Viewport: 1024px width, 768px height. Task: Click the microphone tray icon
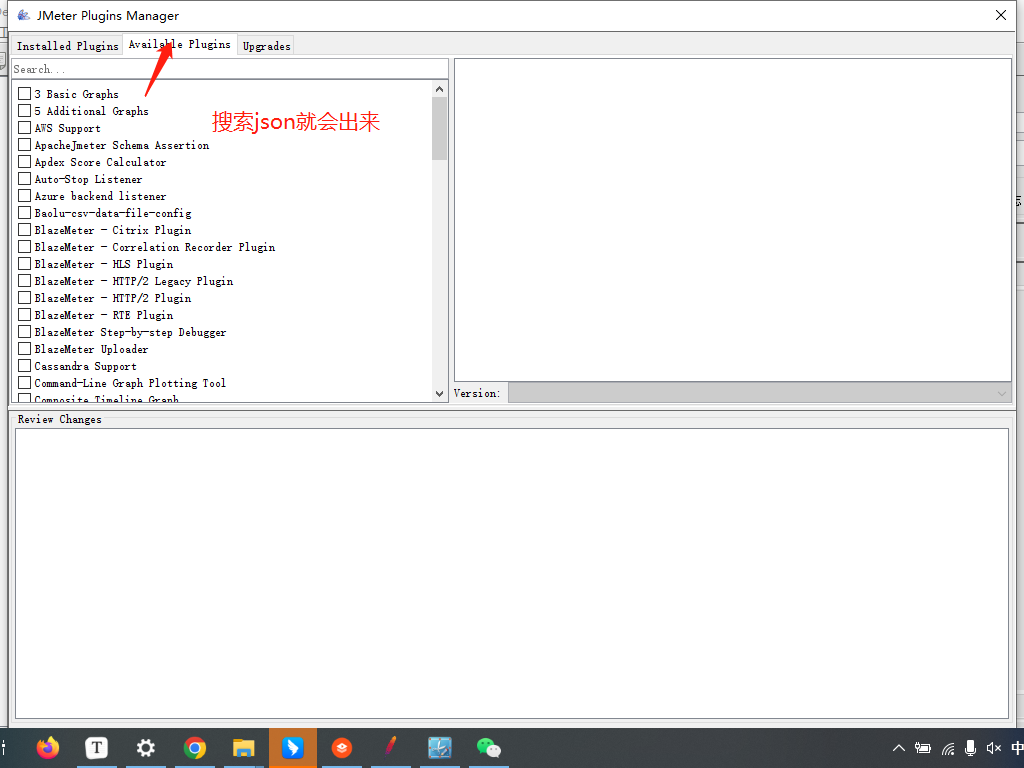pyautogui.click(x=970, y=748)
